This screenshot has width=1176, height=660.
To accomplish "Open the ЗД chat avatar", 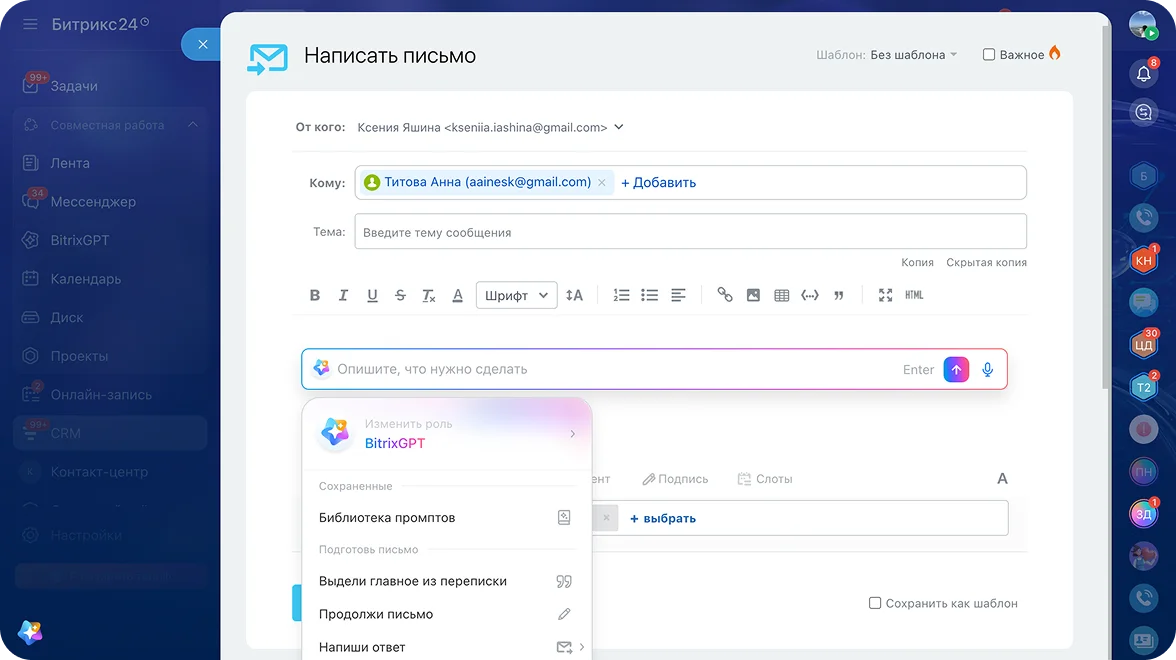I will (x=1143, y=514).
